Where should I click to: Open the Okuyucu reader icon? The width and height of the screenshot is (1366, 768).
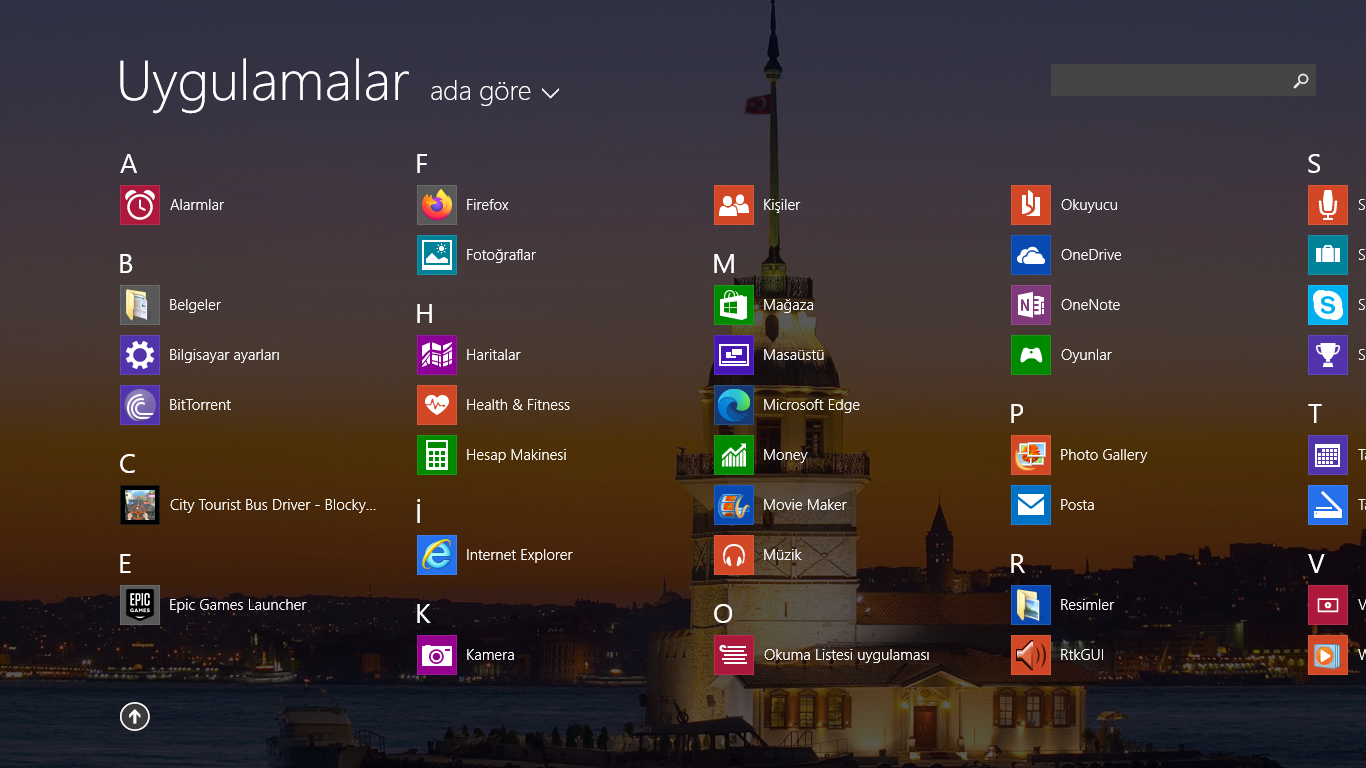(x=1031, y=205)
